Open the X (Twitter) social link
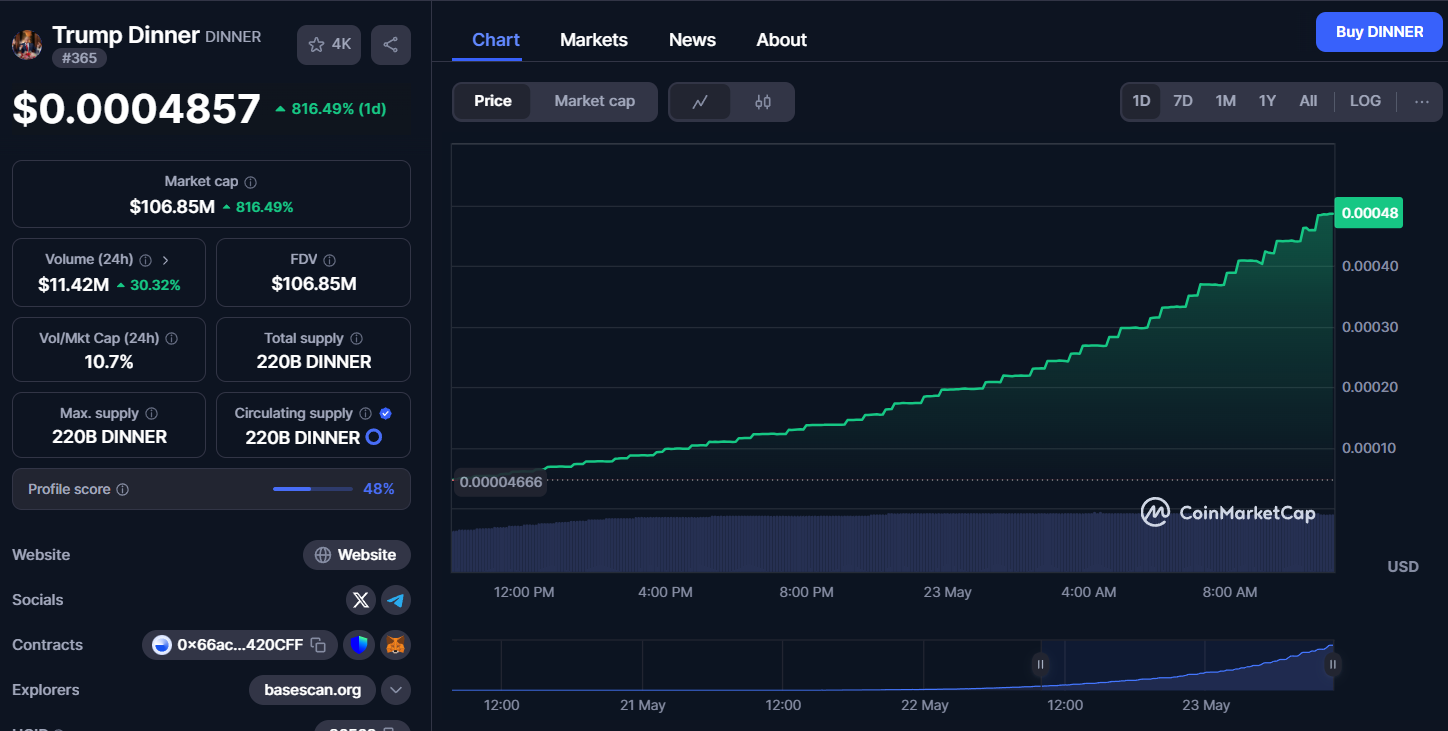Image resolution: width=1448 pixels, height=731 pixels. tap(361, 600)
